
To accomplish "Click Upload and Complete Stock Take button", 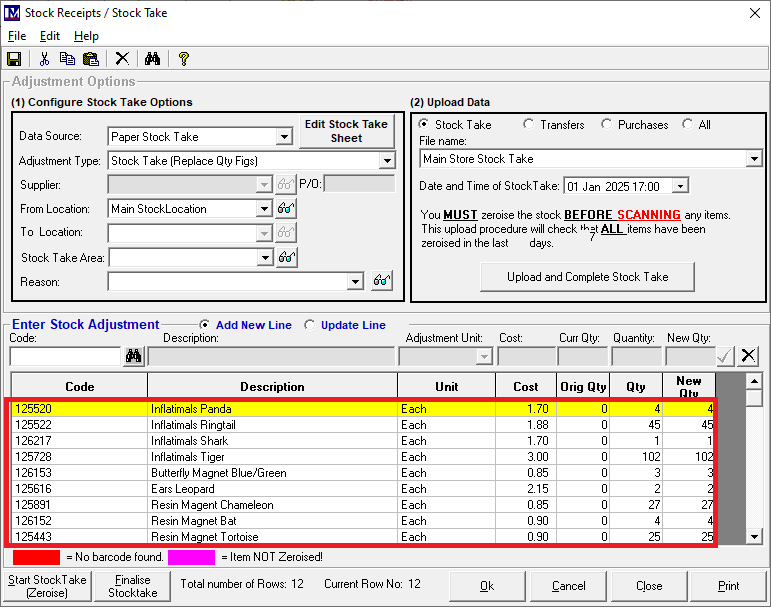I will click(587, 277).
